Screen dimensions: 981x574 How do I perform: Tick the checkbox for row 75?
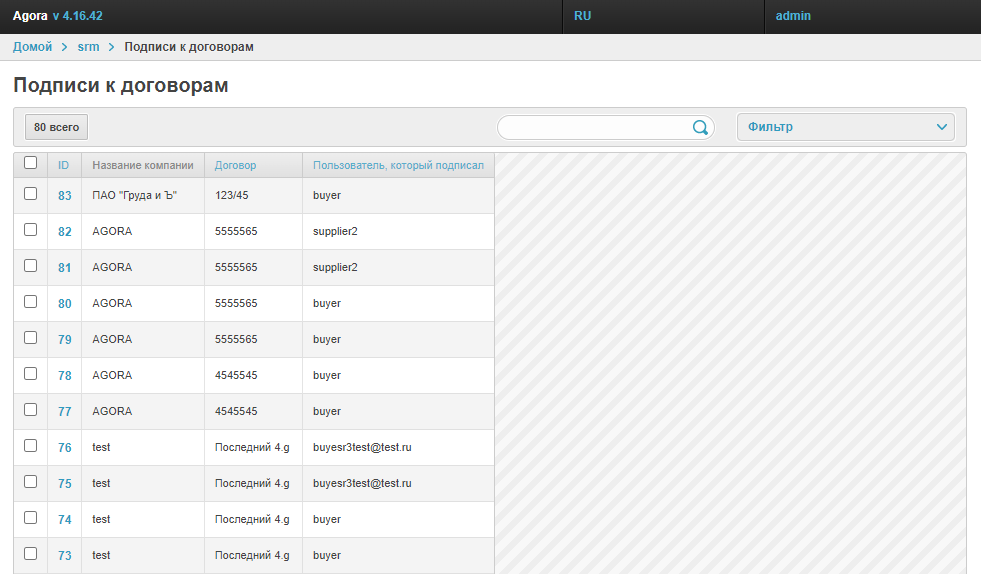(x=30, y=482)
